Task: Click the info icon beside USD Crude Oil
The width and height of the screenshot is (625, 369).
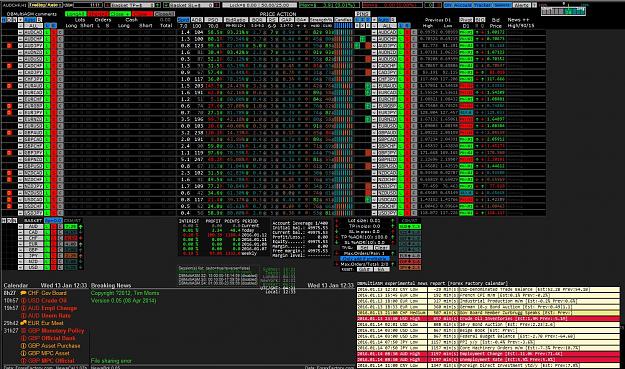Action: click(24, 300)
